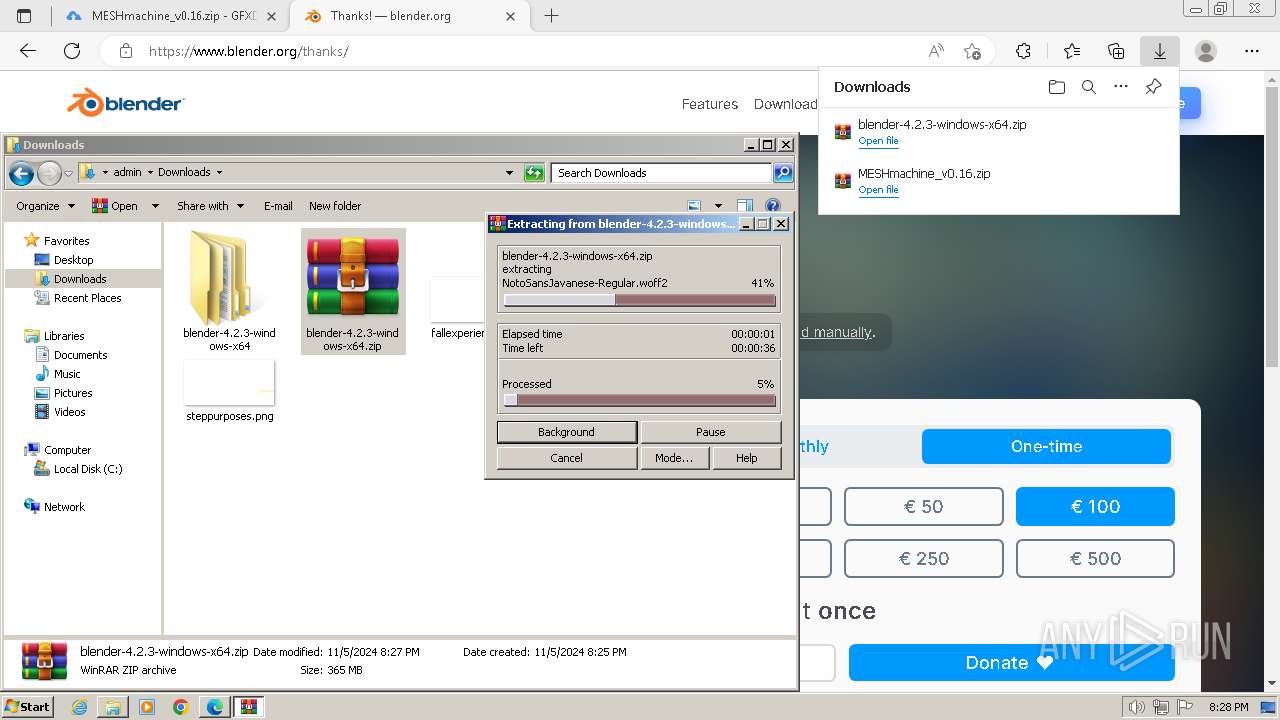Refresh the Explorer Downloads folder

(x=534, y=173)
